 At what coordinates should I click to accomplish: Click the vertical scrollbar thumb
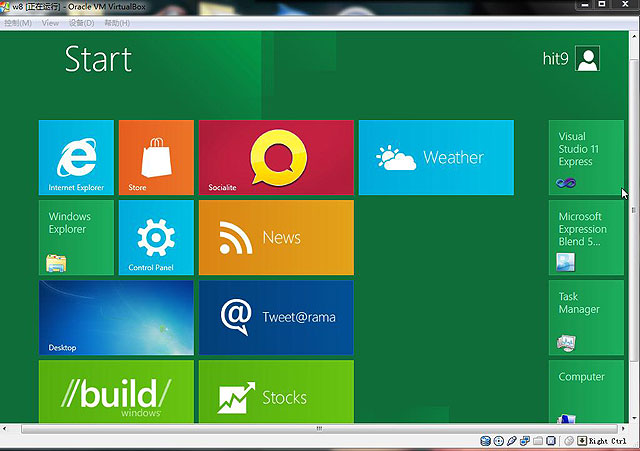[x=633, y=210]
